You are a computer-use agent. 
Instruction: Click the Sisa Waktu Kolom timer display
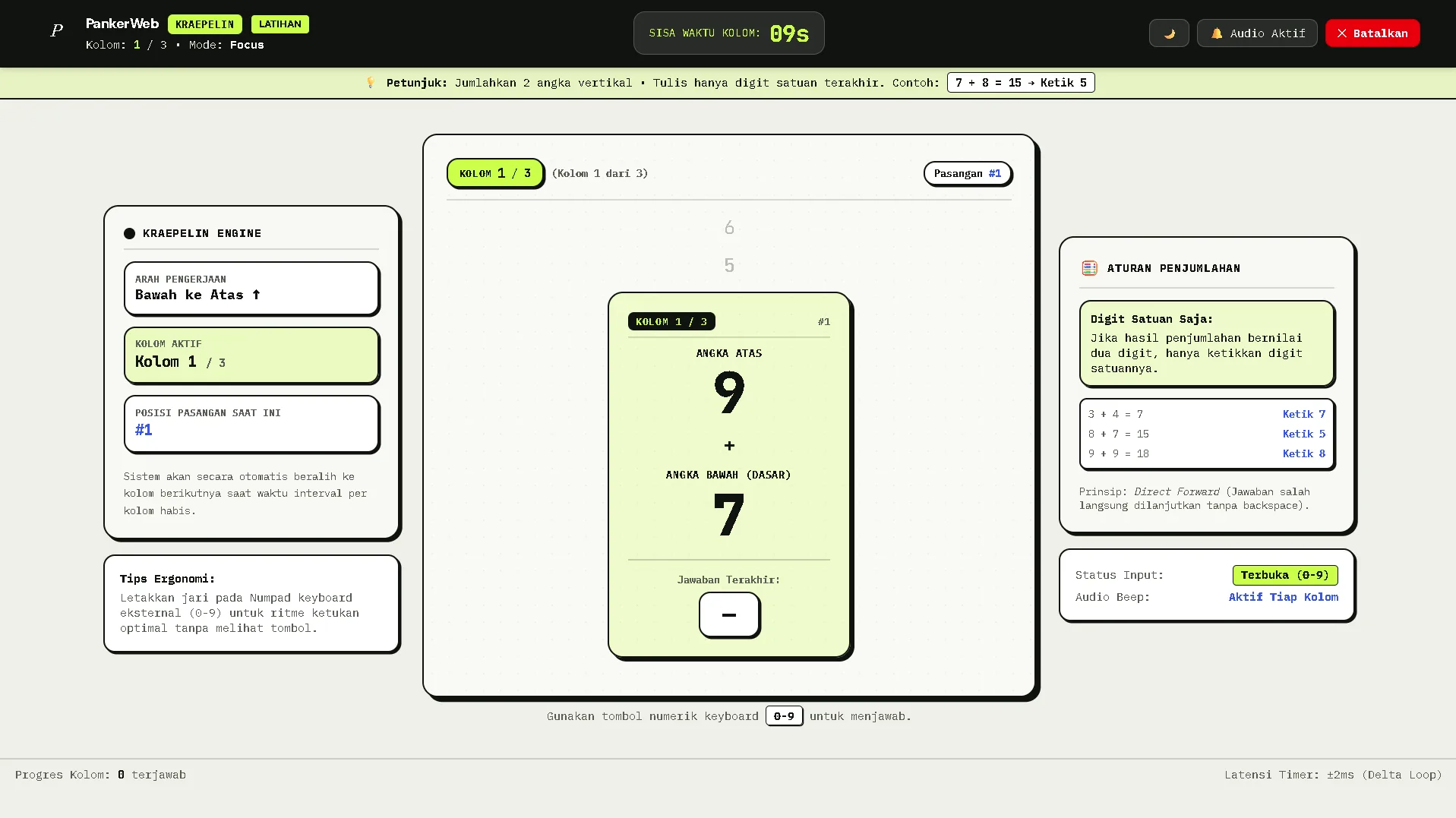(x=729, y=33)
